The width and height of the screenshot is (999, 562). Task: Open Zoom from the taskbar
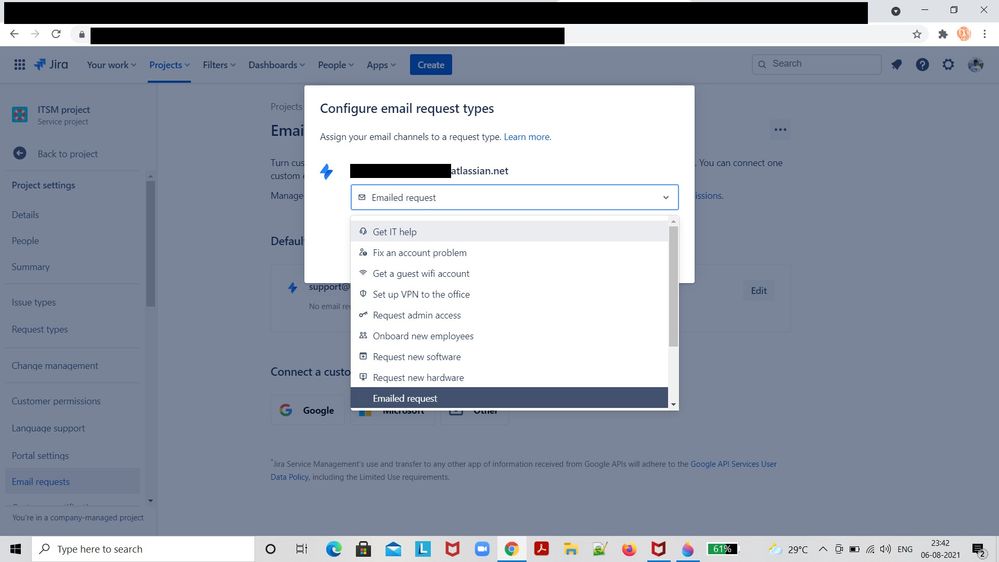(x=482, y=549)
